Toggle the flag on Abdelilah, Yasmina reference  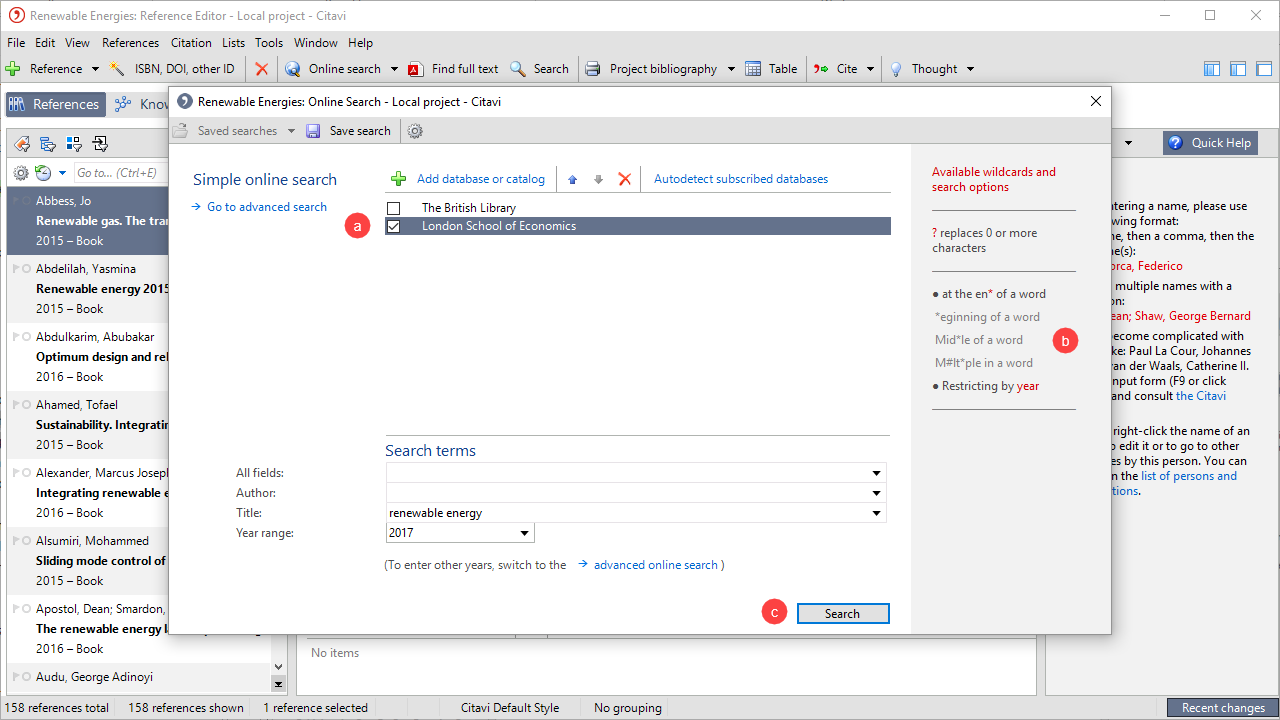[16, 268]
